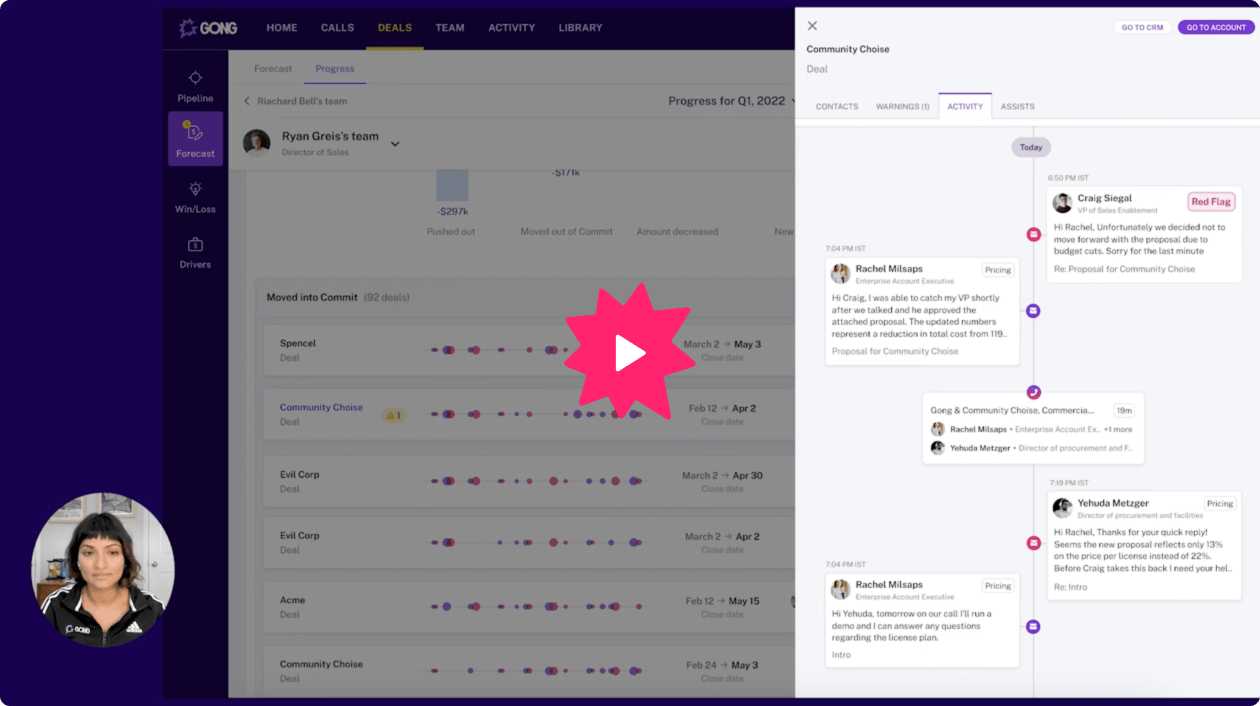This screenshot has height=706, width=1260.
Task: Click the Pricing tag on Rachel's Intro email
Action: click(998, 586)
